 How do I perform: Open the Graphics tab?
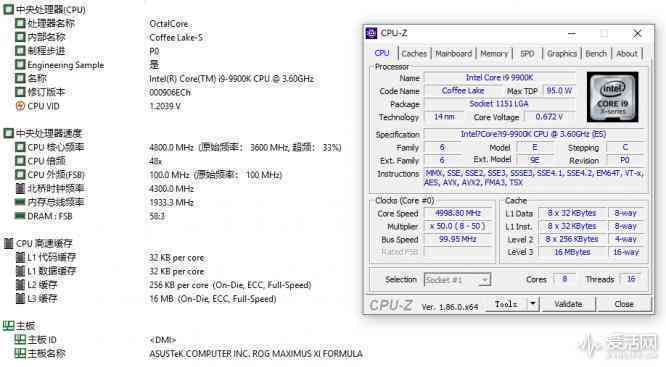(x=562, y=54)
